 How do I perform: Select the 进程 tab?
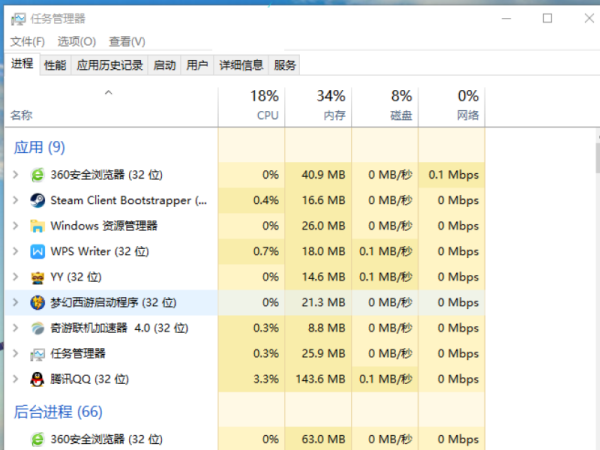tap(22, 64)
